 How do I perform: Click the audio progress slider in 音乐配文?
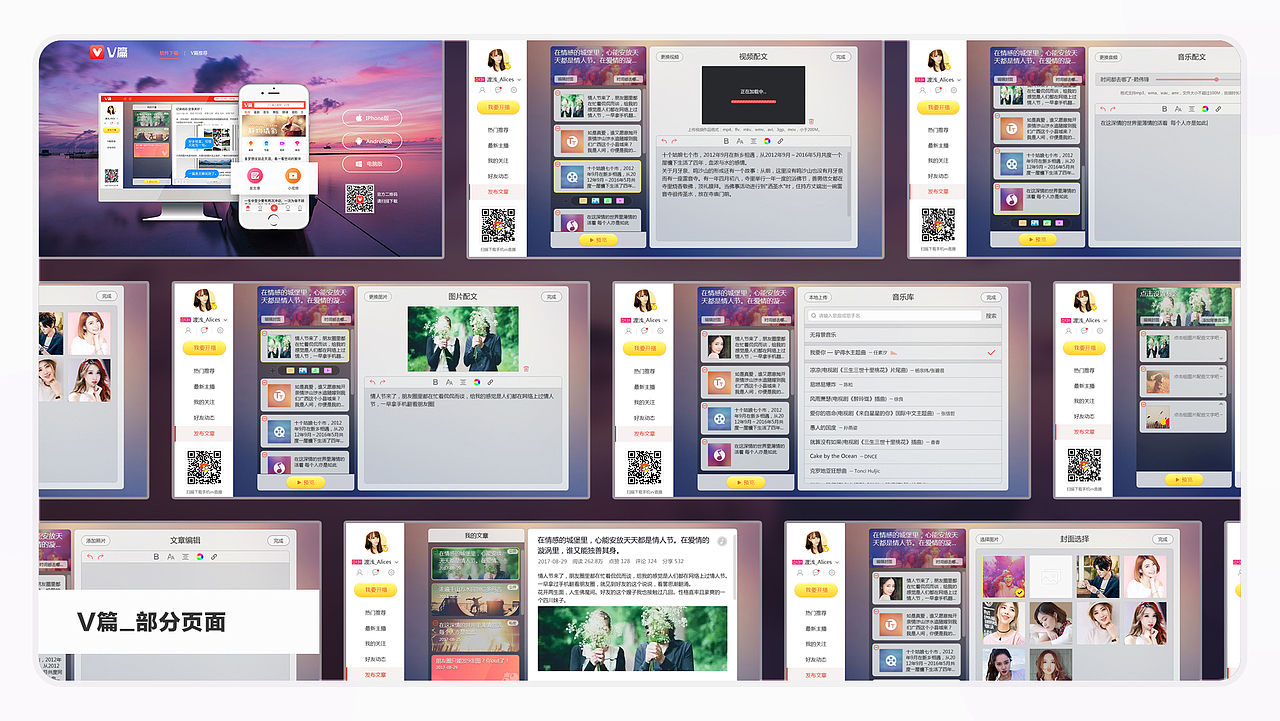pyautogui.click(x=1198, y=79)
